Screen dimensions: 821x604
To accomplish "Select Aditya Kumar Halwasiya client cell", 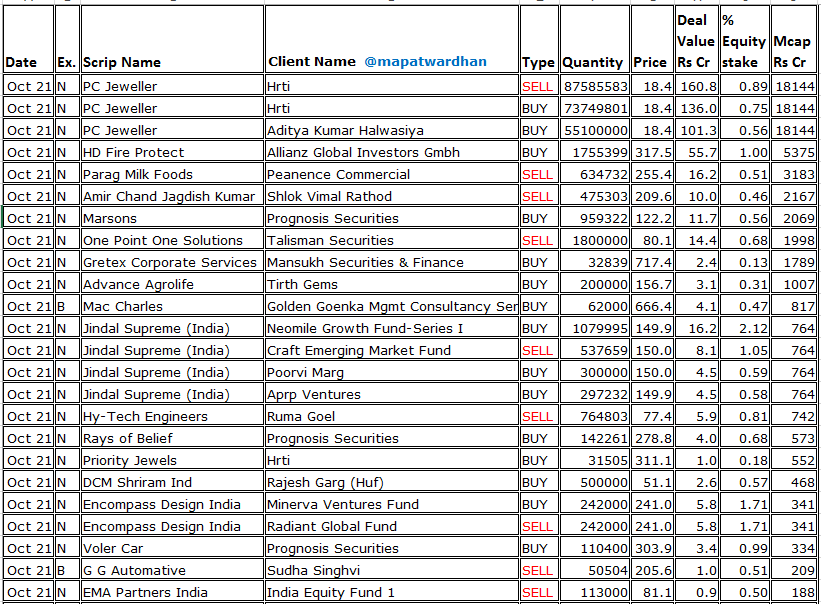I will pos(392,130).
